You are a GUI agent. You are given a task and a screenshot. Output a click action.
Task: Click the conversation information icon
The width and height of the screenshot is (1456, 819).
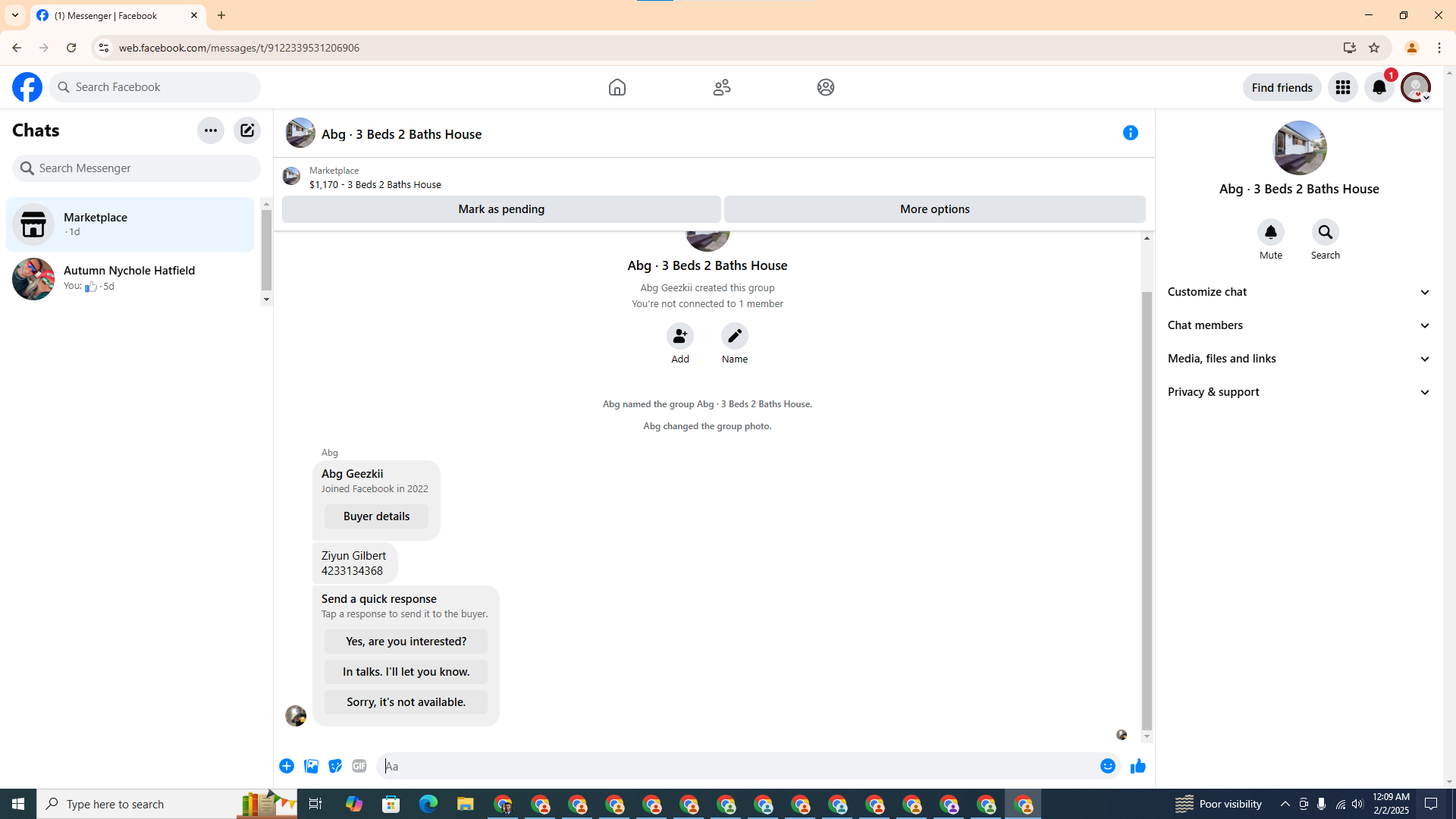(x=1130, y=133)
